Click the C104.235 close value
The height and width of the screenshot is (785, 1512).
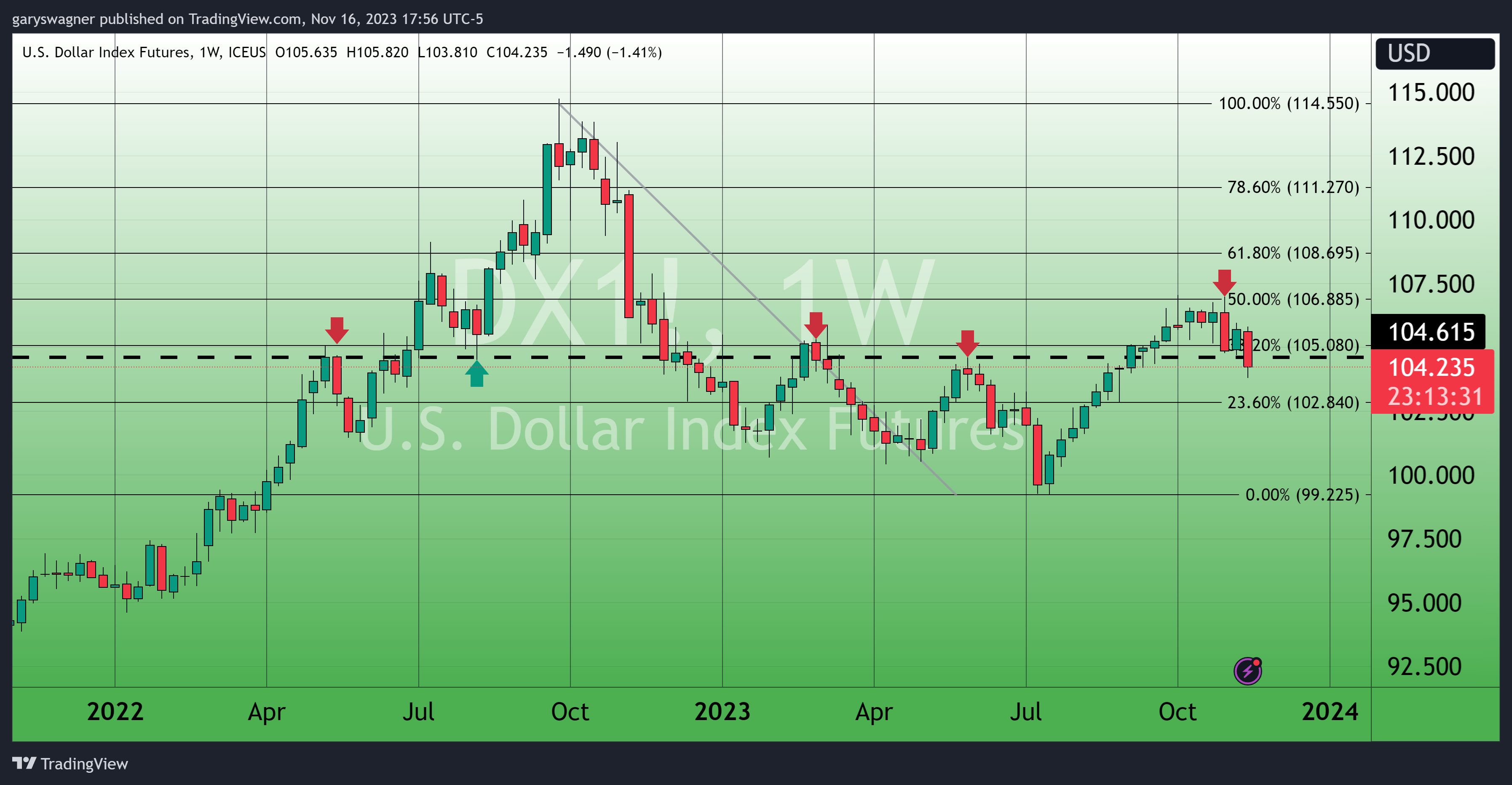[516, 52]
